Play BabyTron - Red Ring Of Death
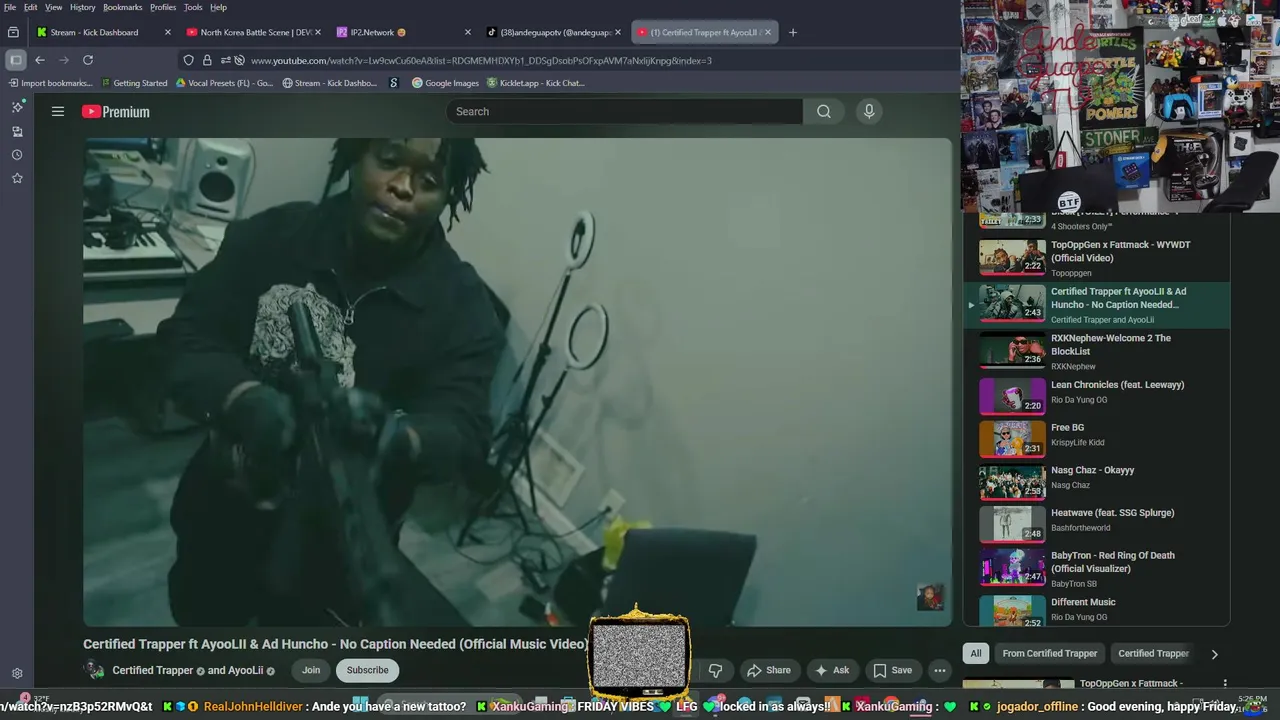This screenshot has width=1280, height=720. 1095,569
